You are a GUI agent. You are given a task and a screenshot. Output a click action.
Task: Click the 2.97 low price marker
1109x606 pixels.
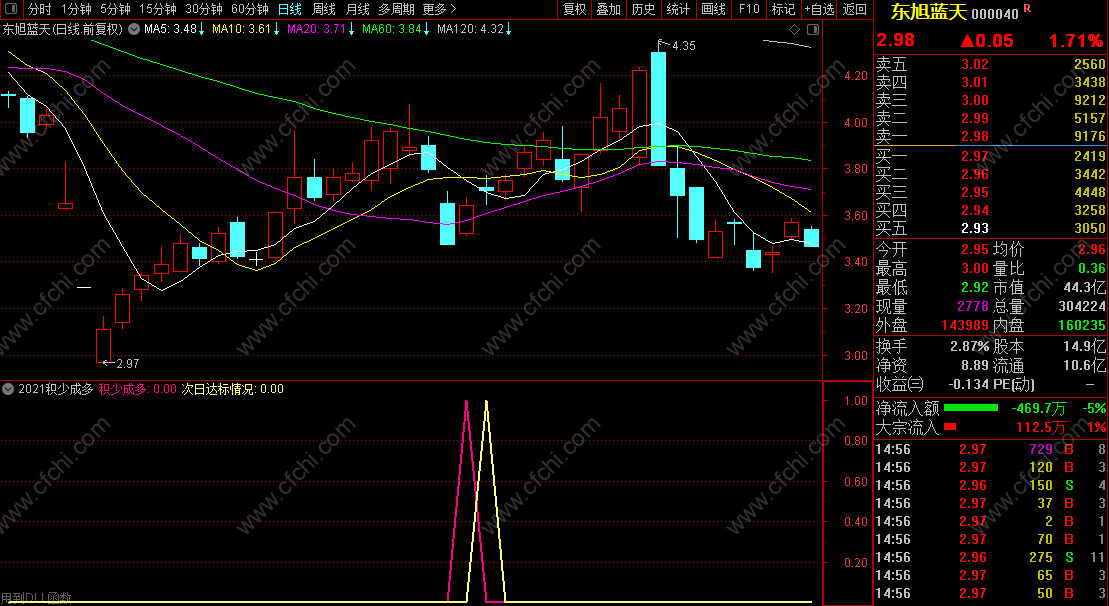127,363
